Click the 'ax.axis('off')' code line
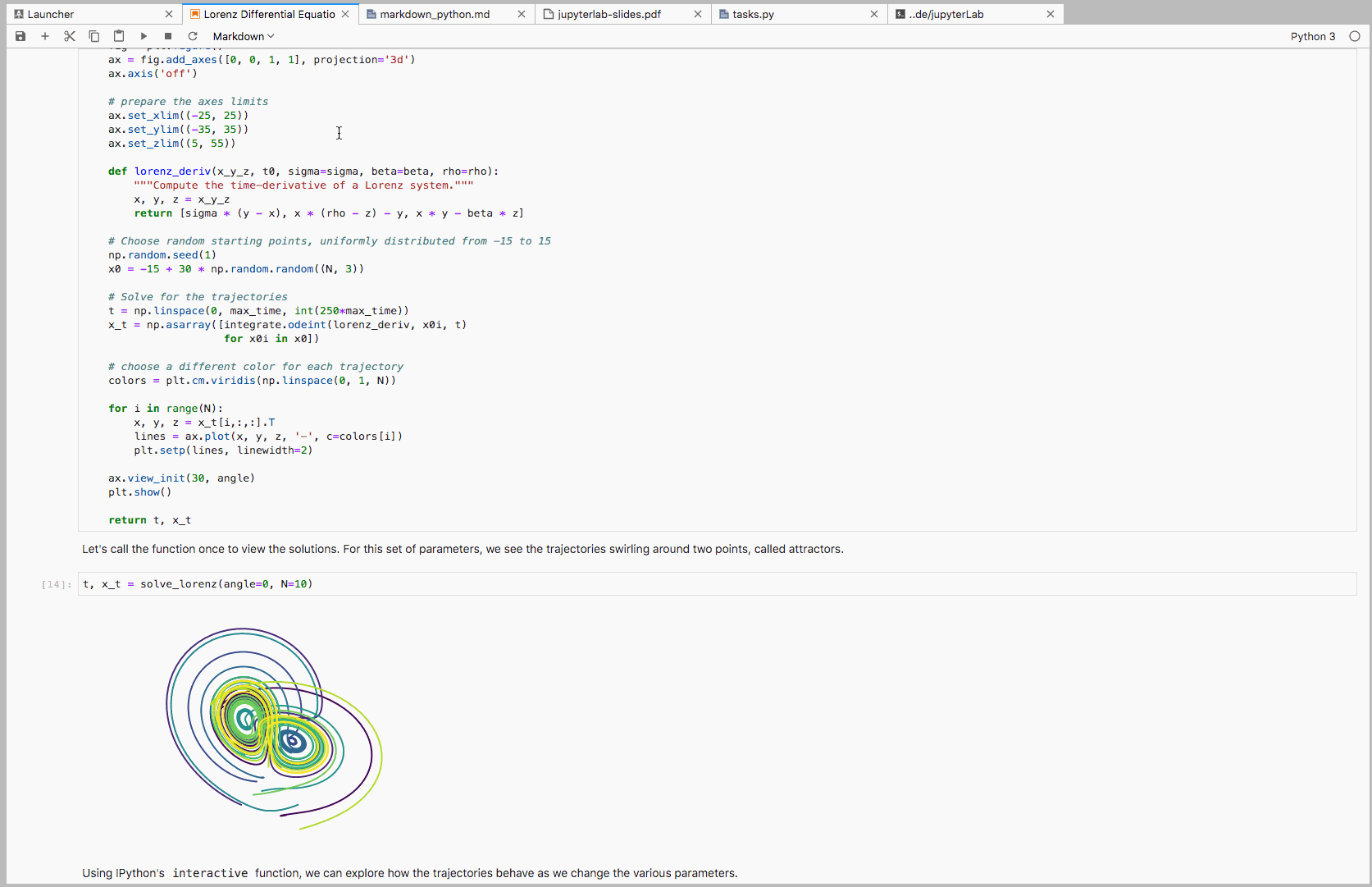 coord(153,74)
